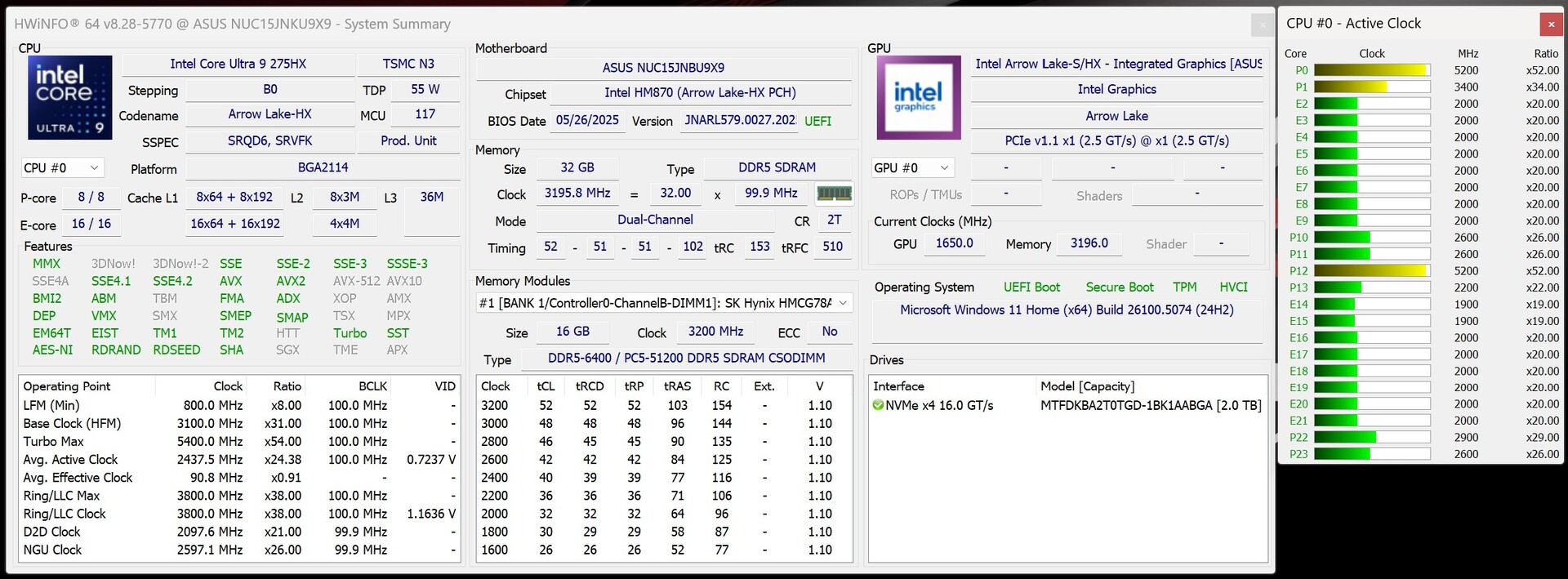The height and width of the screenshot is (579, 1568).
Task: Close the System Summary window
Action: tap(1262, 25)
